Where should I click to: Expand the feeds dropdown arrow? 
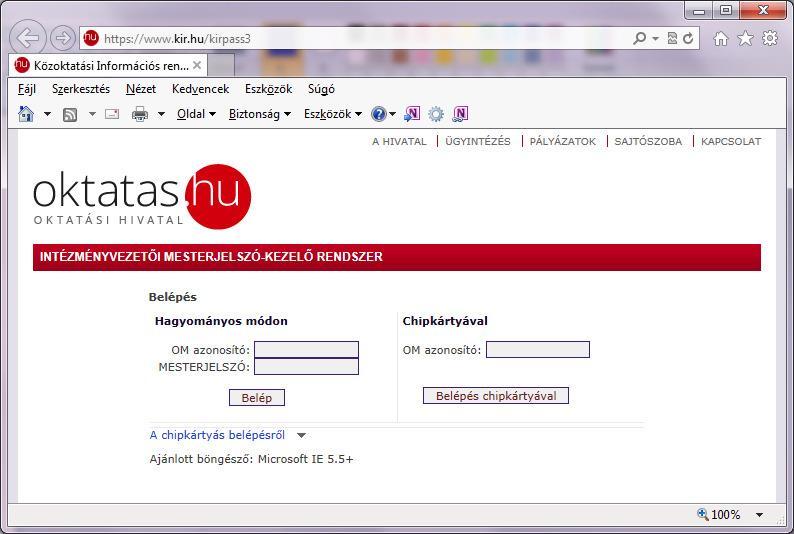[x=92, y=114]
